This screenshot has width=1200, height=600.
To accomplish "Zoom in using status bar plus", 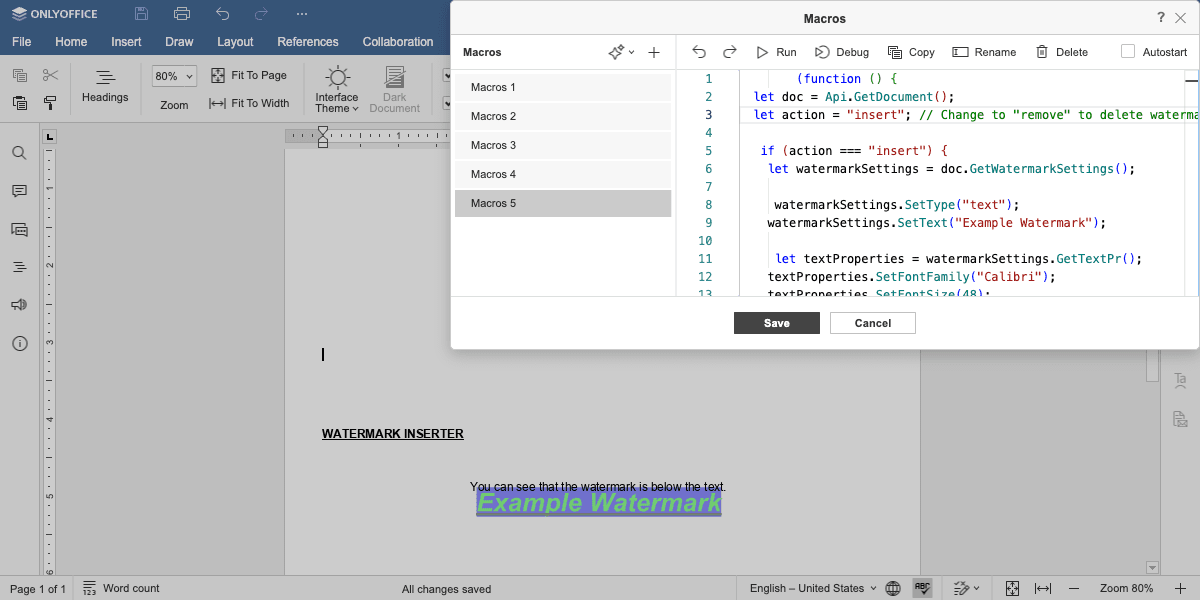I will pyautogui.click(x=1180, y=588).
